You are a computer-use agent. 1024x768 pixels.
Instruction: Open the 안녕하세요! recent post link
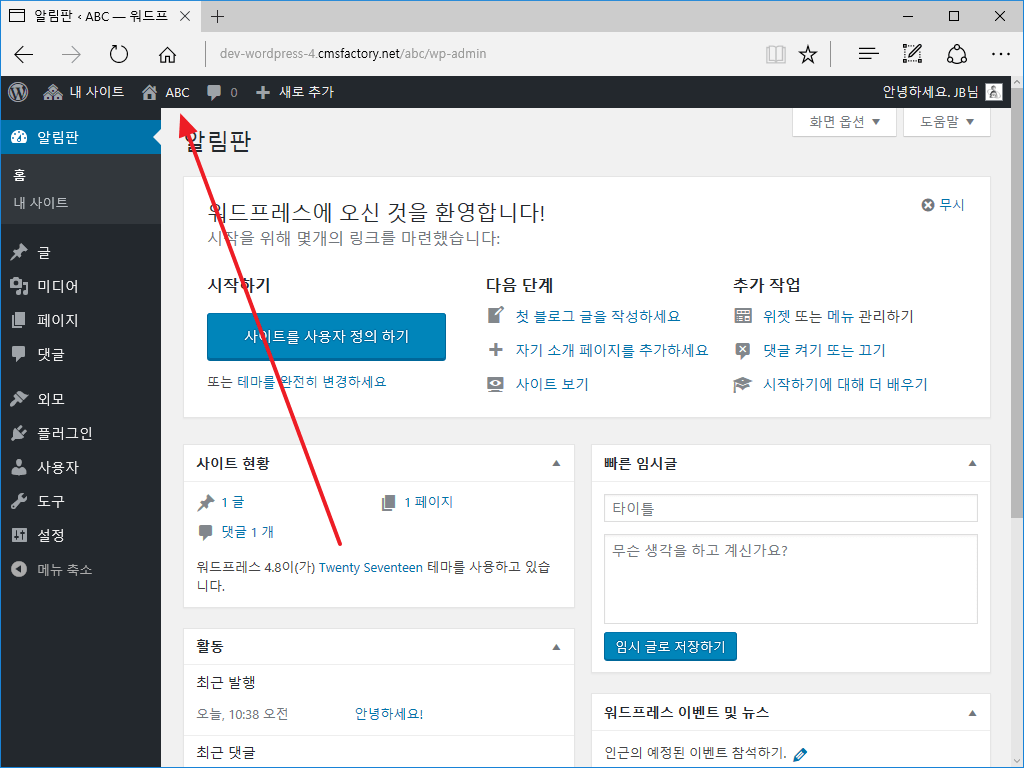point(389,714)
